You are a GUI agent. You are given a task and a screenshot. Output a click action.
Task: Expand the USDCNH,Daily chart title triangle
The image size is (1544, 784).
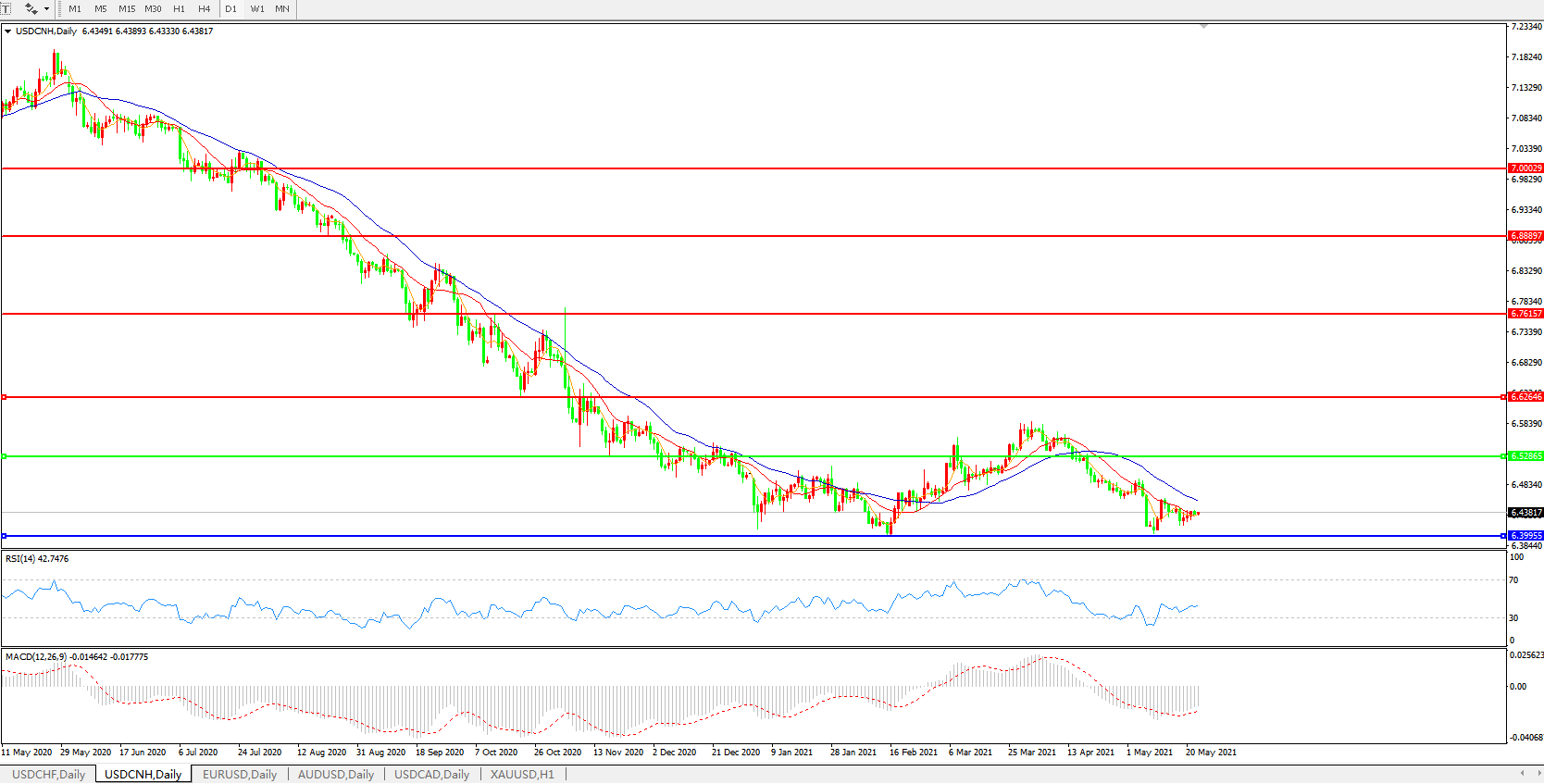click(8, 31)
